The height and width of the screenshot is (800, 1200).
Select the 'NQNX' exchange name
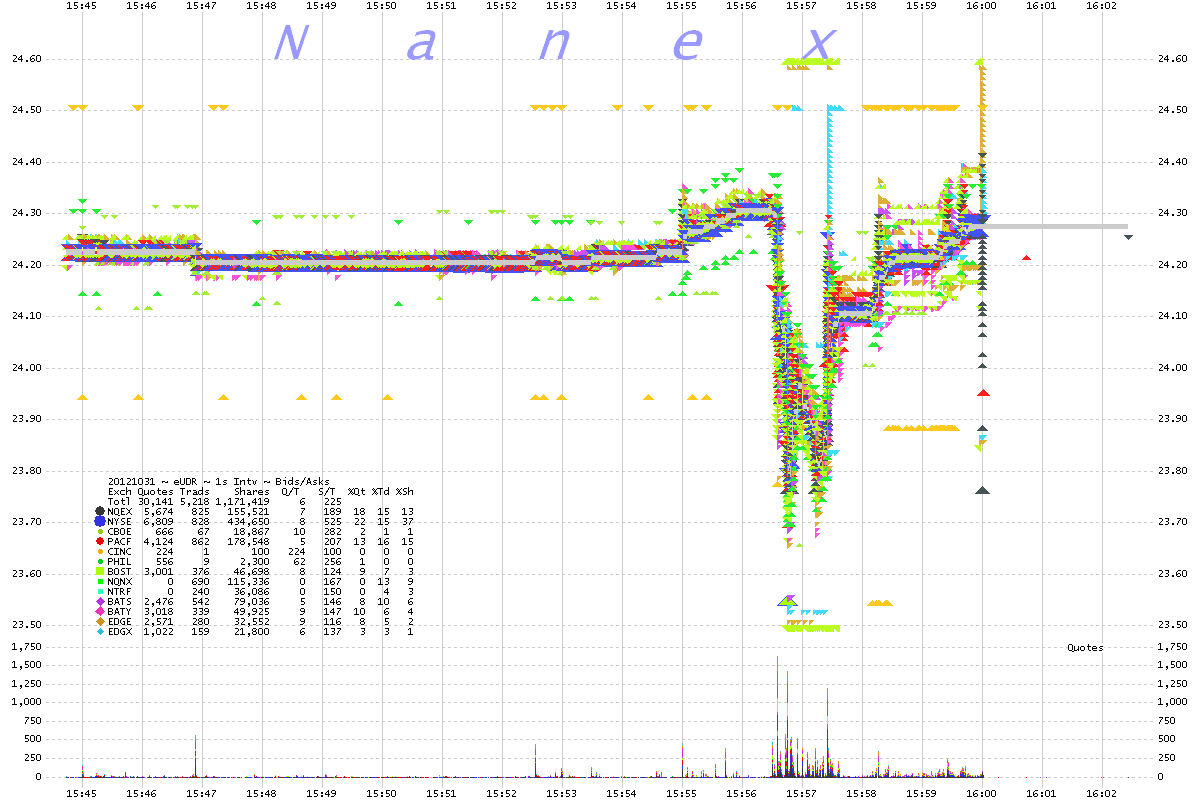pyautogui.click(x=120, y=581)
